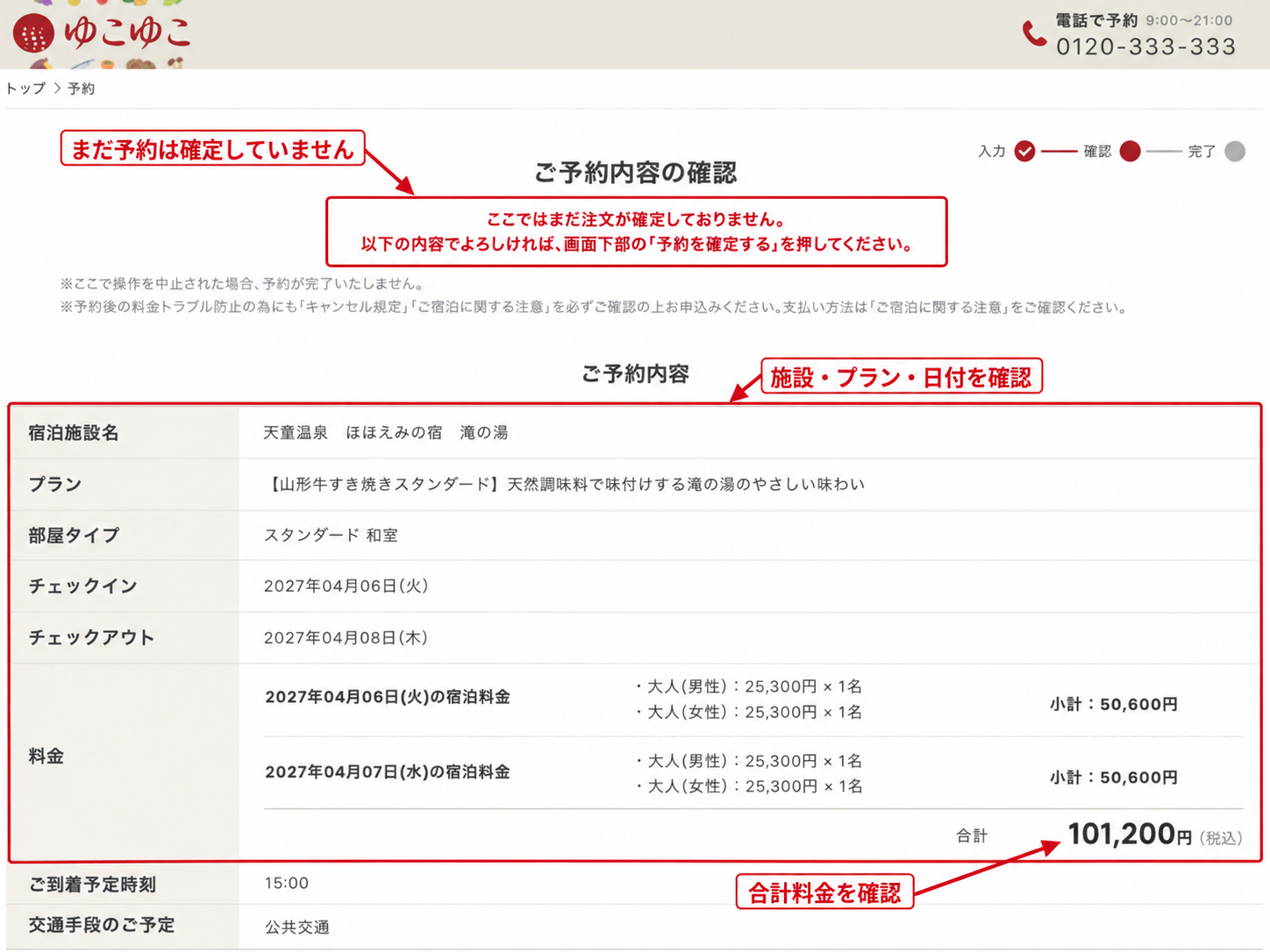Image resolution: width=1270 pixels, height=952 pixels.
Task: Click transport value 公共交通
Action: [297, 927]
